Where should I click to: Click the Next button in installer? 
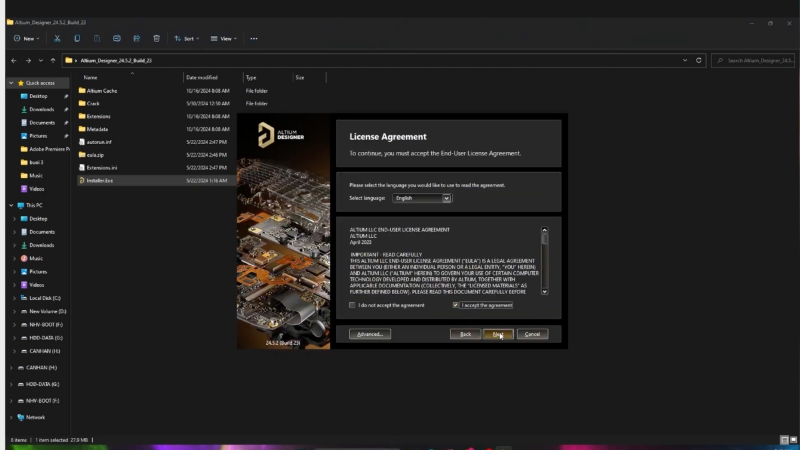[498, 334]
